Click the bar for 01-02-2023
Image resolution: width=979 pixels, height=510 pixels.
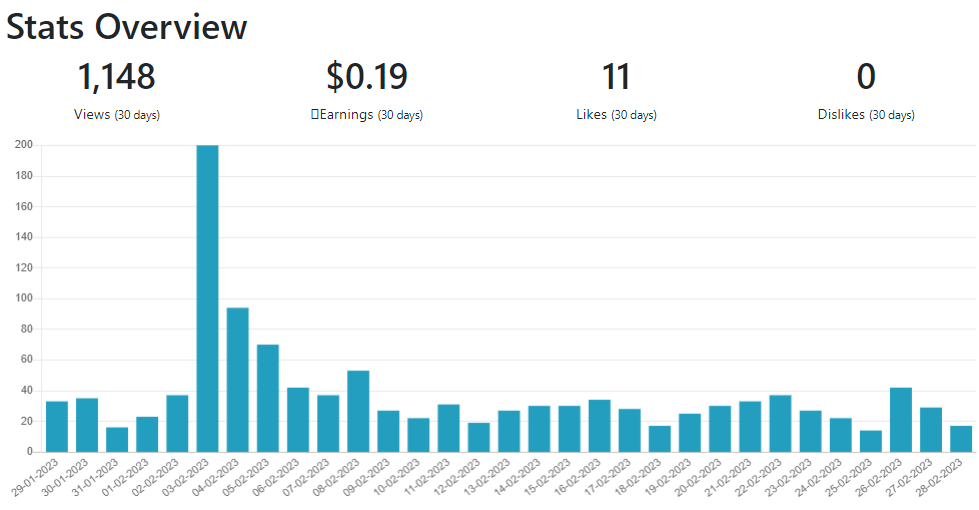[147, 434]
